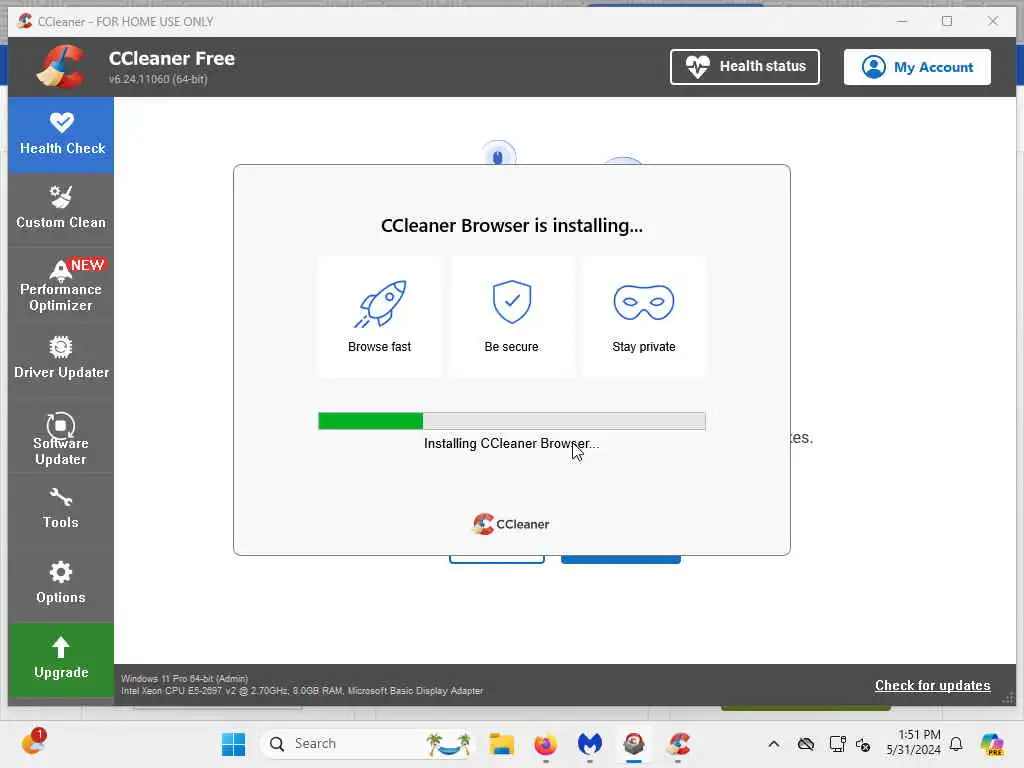This screenshot has height=768, width=1024.
Task: Click the Browse fast rocket icon
Action: (x=379, y=304)
